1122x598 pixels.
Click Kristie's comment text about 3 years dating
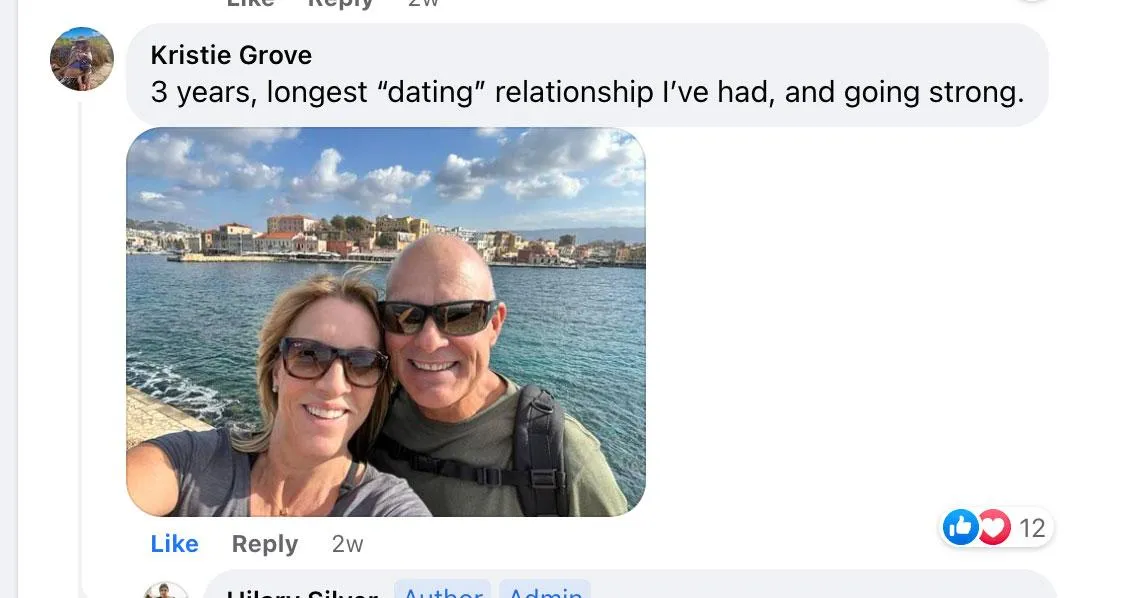[x=587, y=93]
